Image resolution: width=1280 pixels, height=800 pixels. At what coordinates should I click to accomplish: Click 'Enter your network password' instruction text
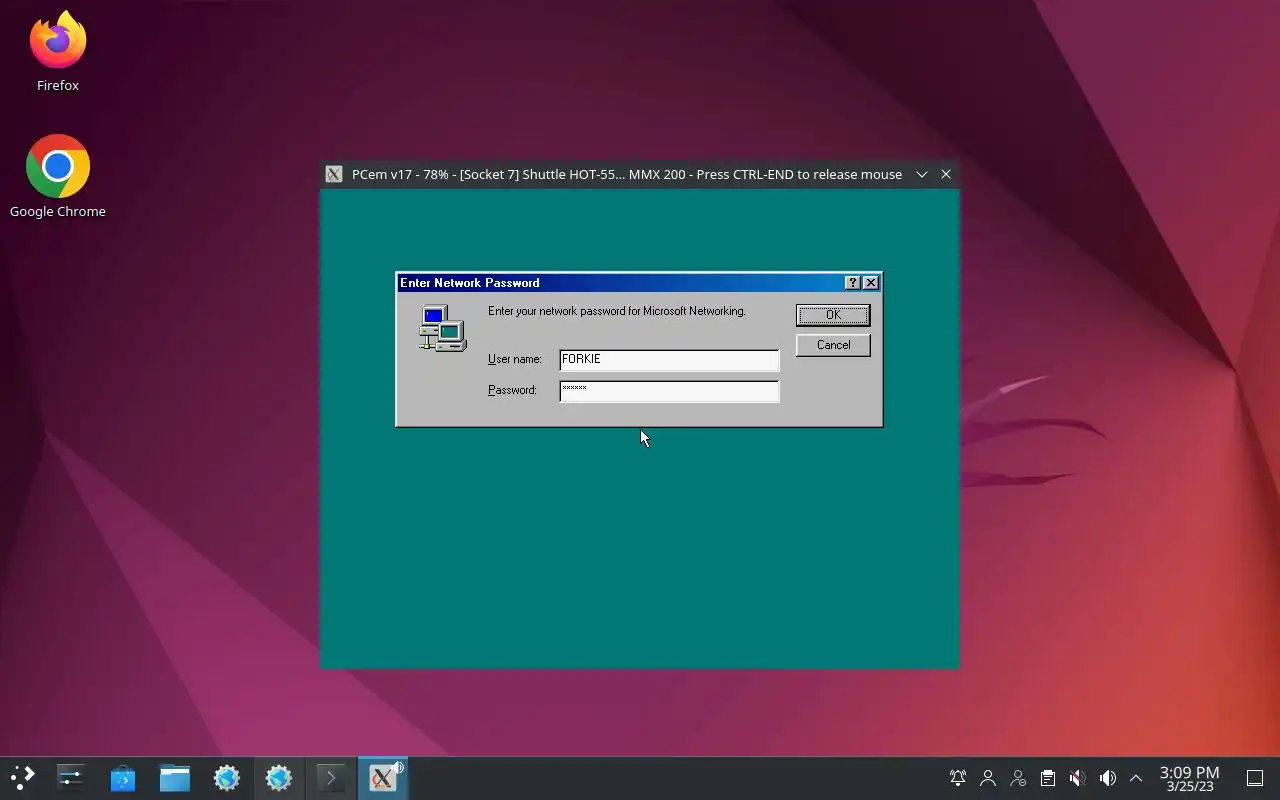[617, 311]
